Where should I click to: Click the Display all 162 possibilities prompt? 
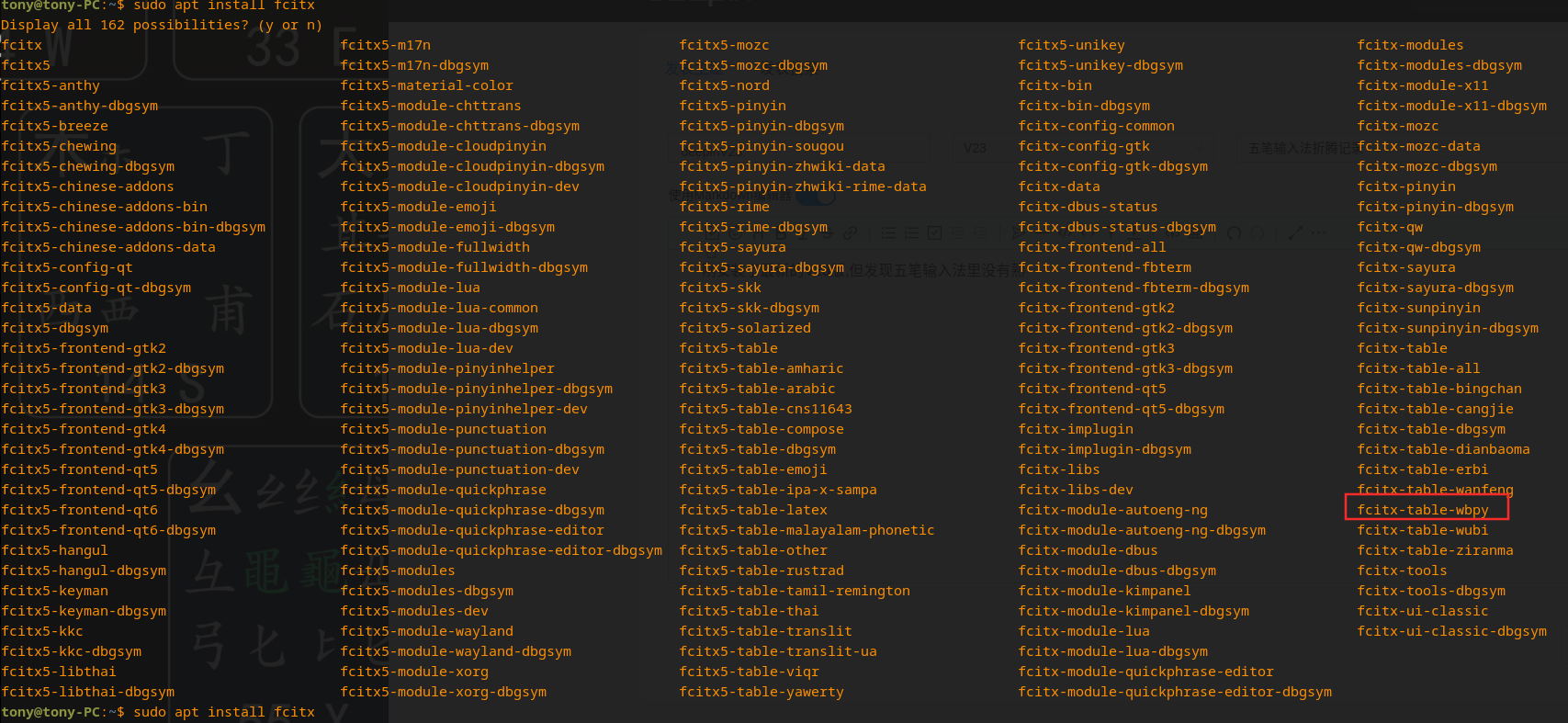tap(161, 25)
